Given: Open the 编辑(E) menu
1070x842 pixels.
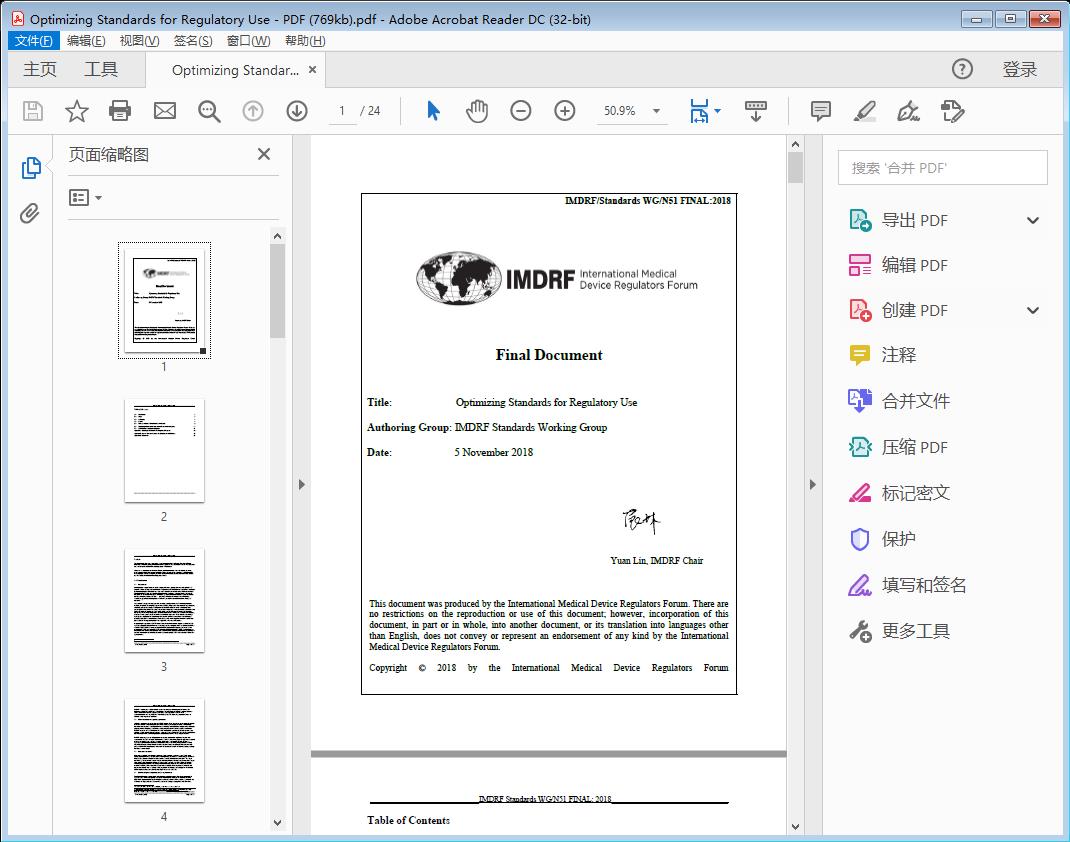Looking at the screenshot, I should (86, 41).
